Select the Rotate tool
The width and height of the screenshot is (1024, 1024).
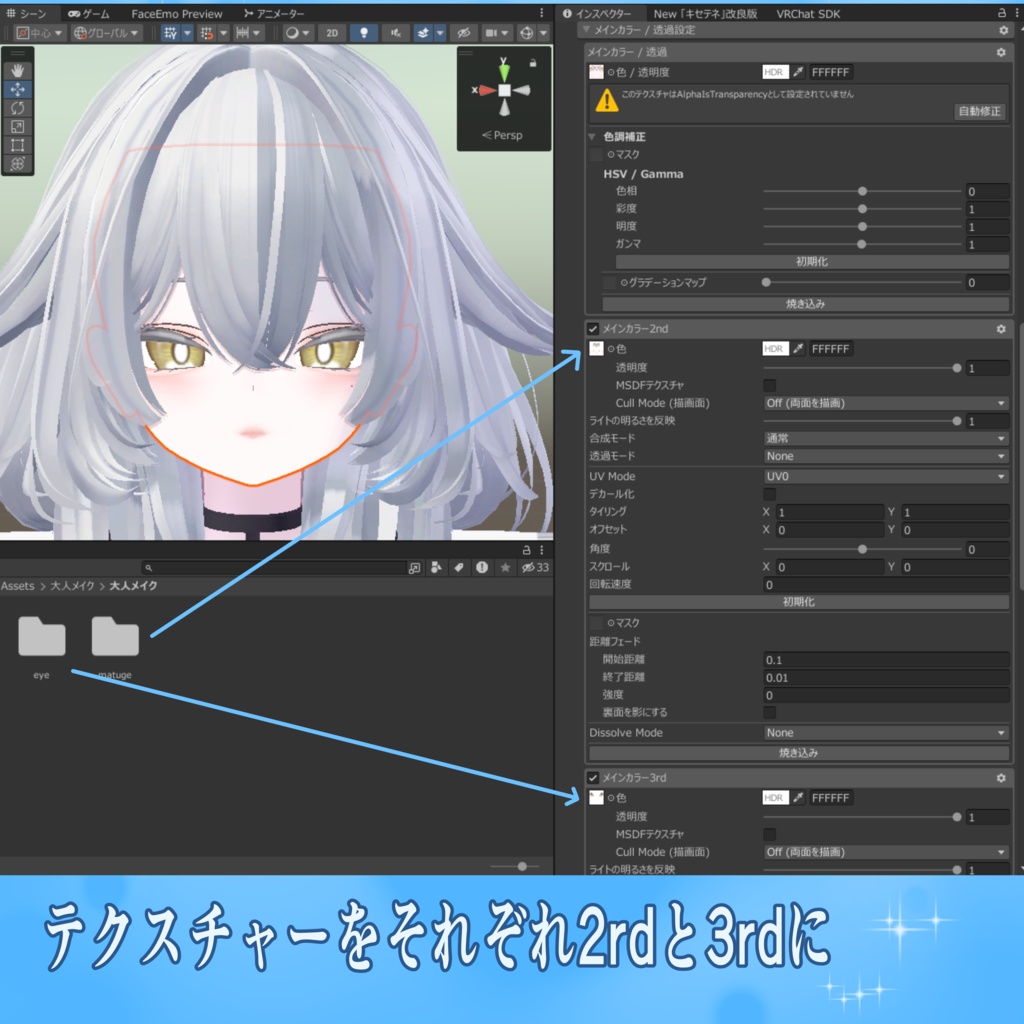pos(18,108)
